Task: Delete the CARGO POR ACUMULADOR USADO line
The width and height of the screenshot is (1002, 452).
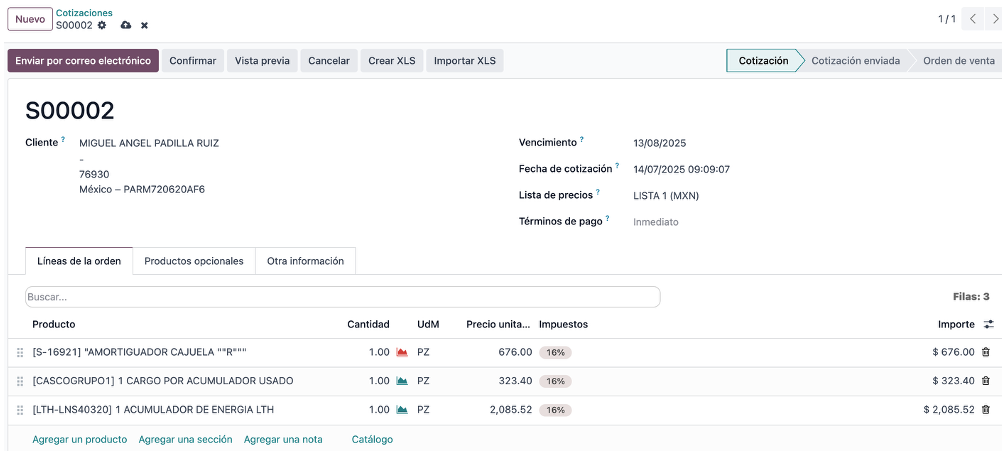Action: click(986, 381)
